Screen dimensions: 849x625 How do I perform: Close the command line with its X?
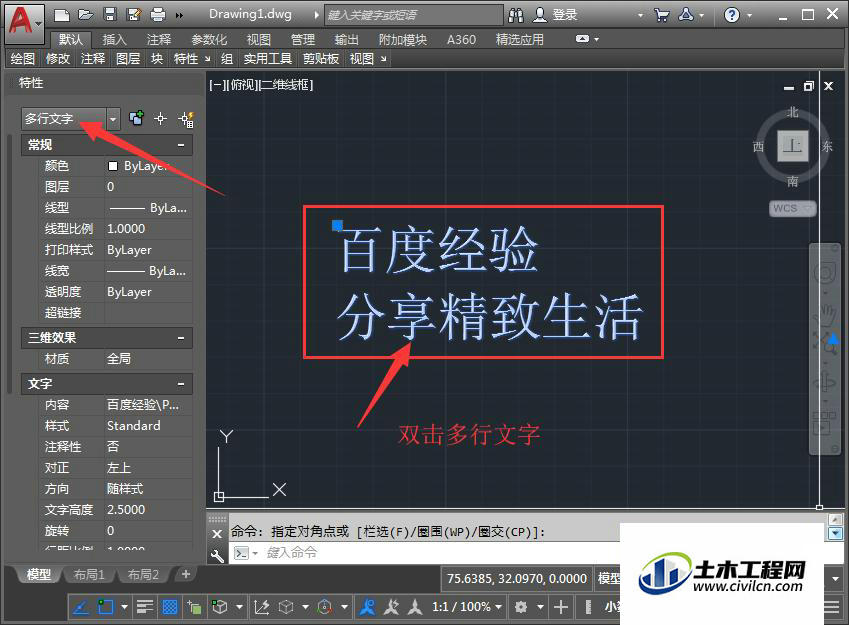point(217,533)
